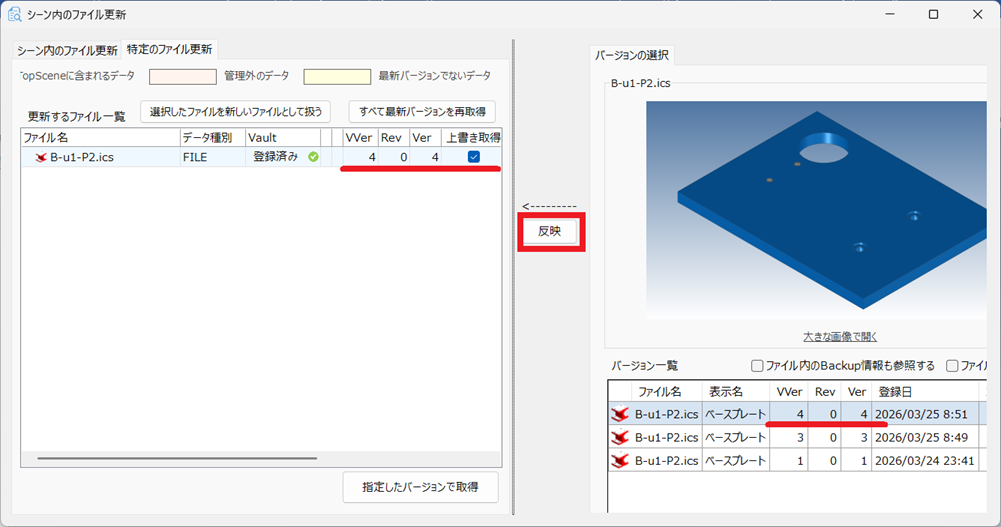The height and width of the screenshot is (527, 1001).
Task: Click 指定したバージョンで取得 button
Action: click(420, 488)
